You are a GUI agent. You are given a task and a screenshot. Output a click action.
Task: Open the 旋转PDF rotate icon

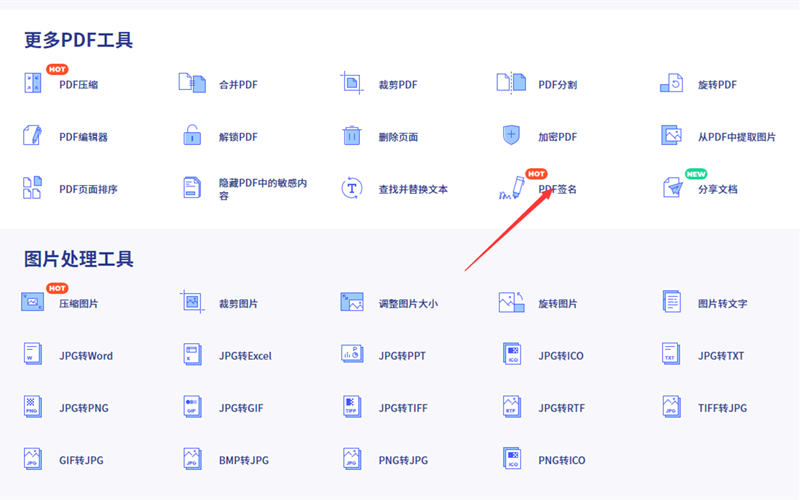671,84
